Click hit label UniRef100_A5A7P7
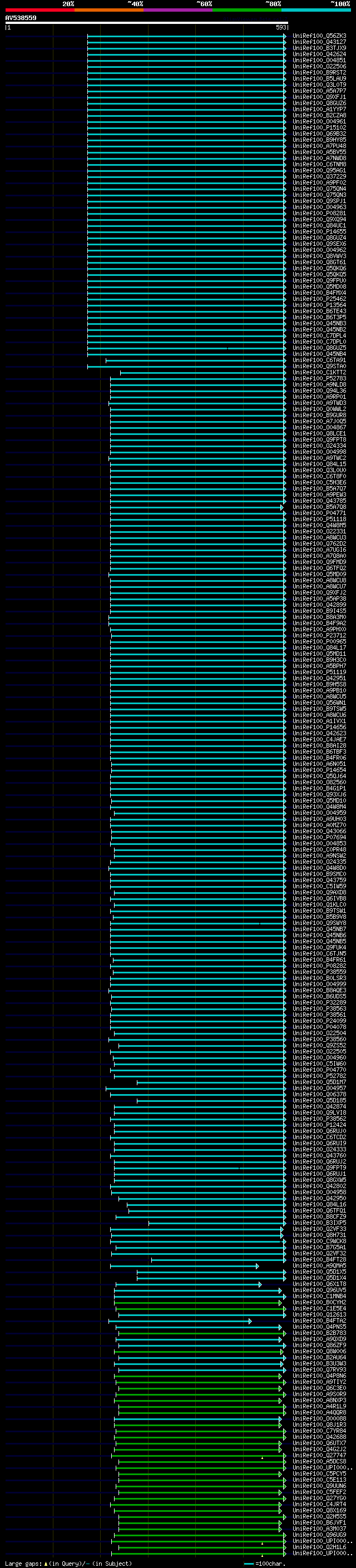Viewport: 356px width, 1568px height. (319, 91)
